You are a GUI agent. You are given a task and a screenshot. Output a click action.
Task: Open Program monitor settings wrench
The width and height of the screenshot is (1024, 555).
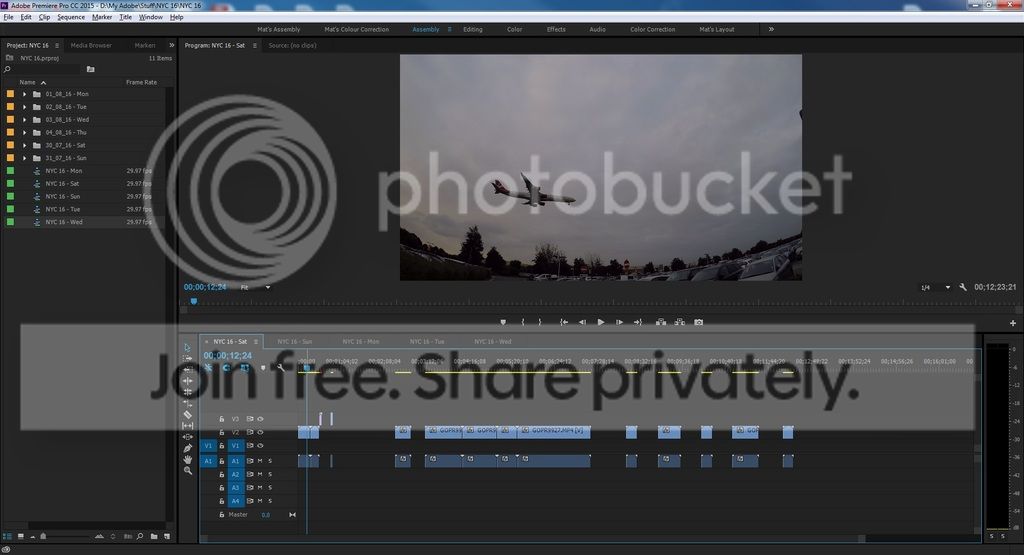point(962,288)
